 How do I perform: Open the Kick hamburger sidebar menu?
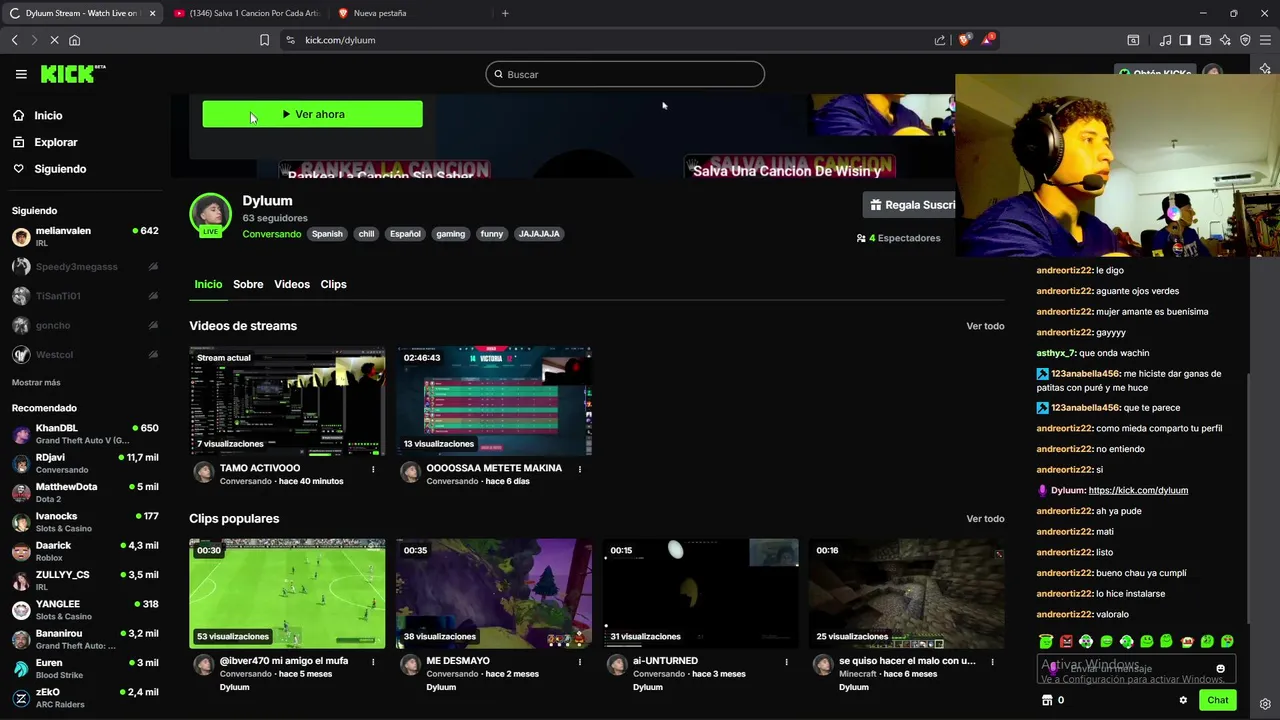[x=21, y=74]
